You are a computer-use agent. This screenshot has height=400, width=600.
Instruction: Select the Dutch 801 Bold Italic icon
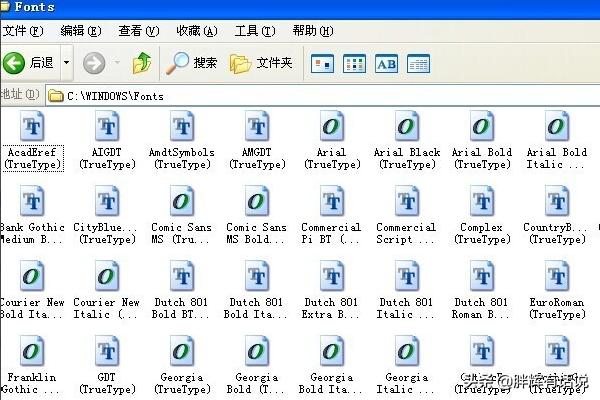click(x=257, y=276)
